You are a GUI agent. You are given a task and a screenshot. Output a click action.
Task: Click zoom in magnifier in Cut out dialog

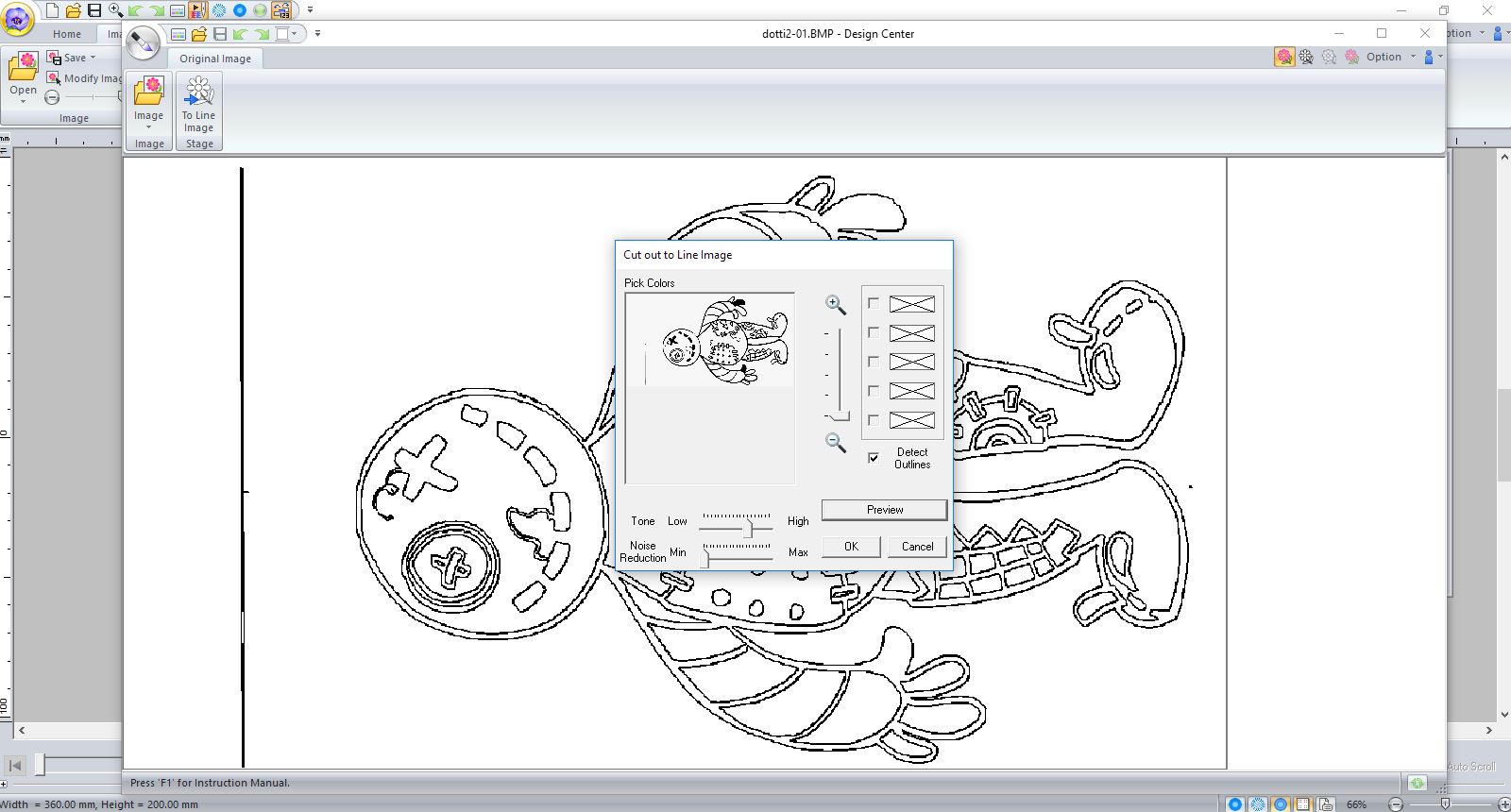click(x=836, y=304)
